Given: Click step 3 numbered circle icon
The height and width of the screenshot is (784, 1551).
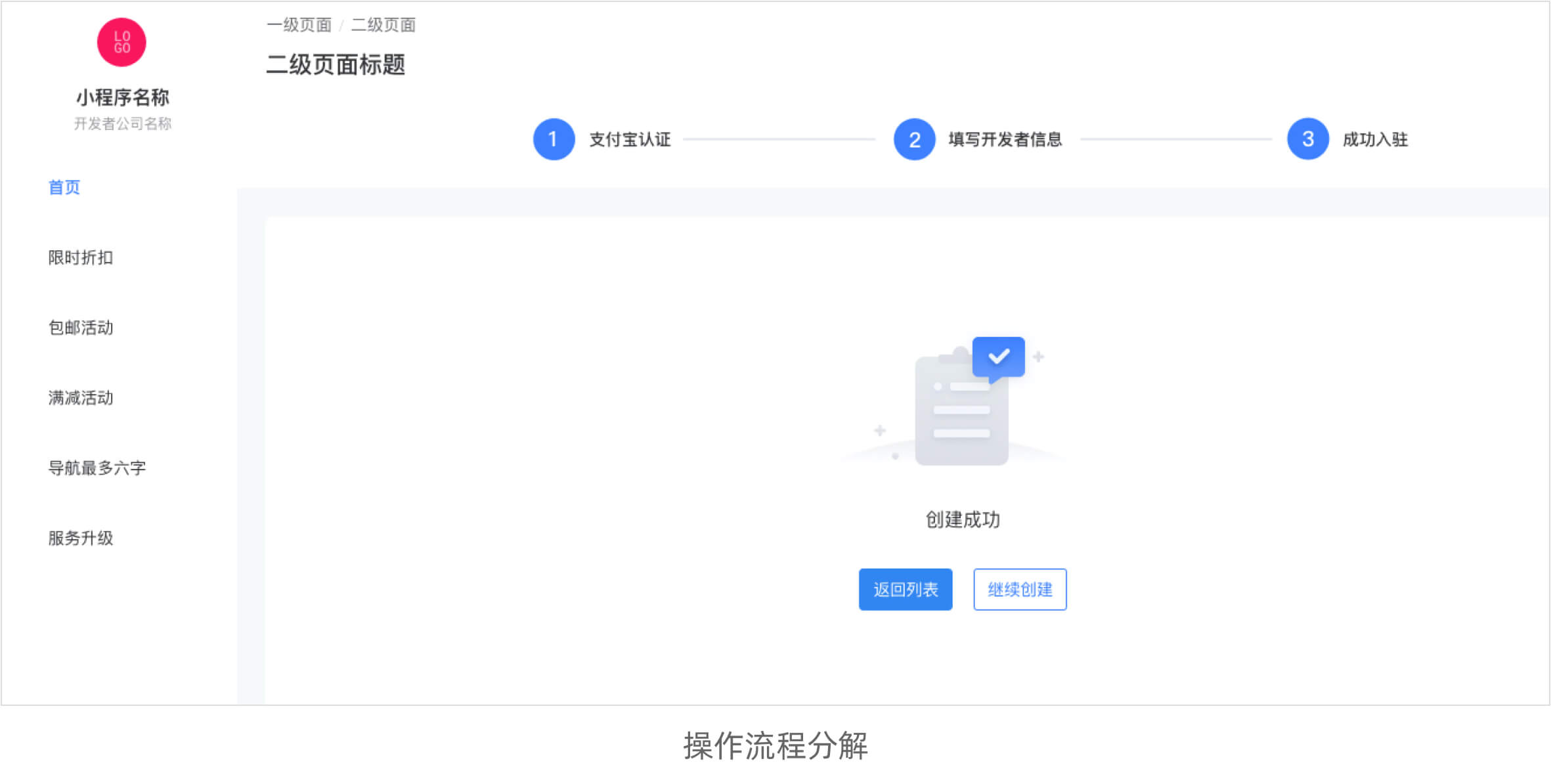Looking at the screenshot, I should coord(1307,139).
